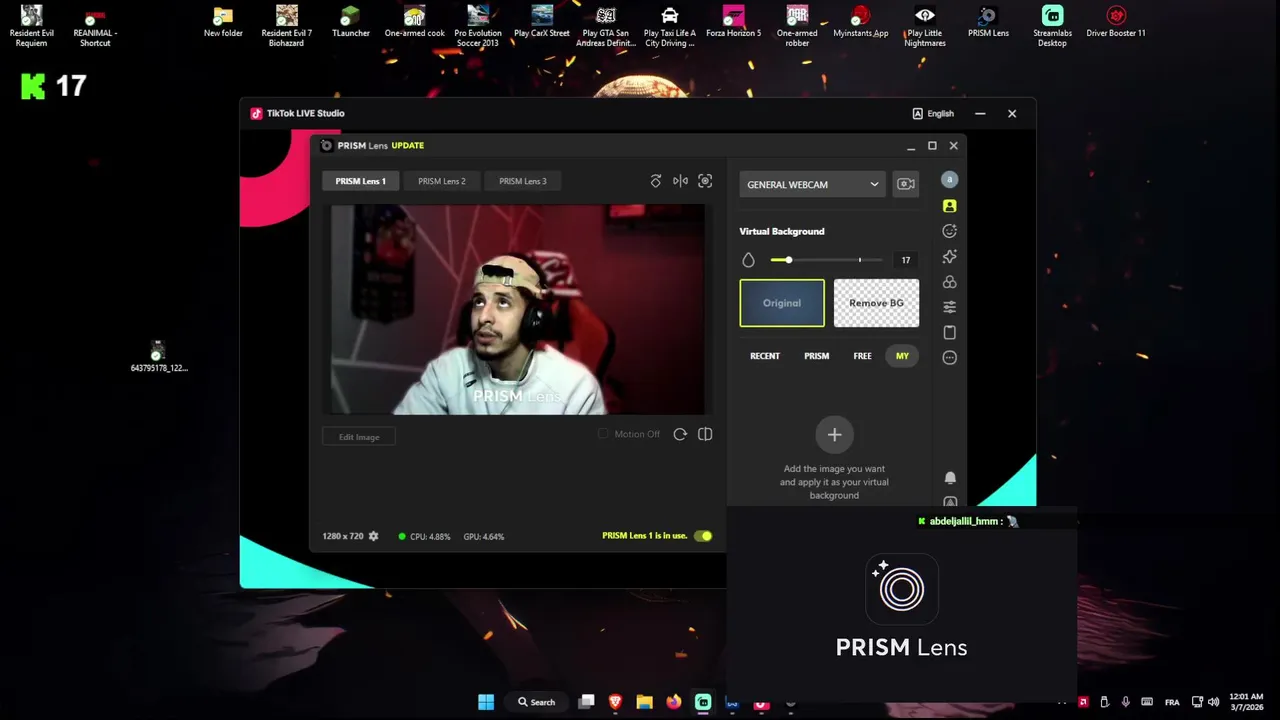Open webcam device settings beside GENERAL WEBCAM
The image size is (1280, 720).
(x=905, y=184)
